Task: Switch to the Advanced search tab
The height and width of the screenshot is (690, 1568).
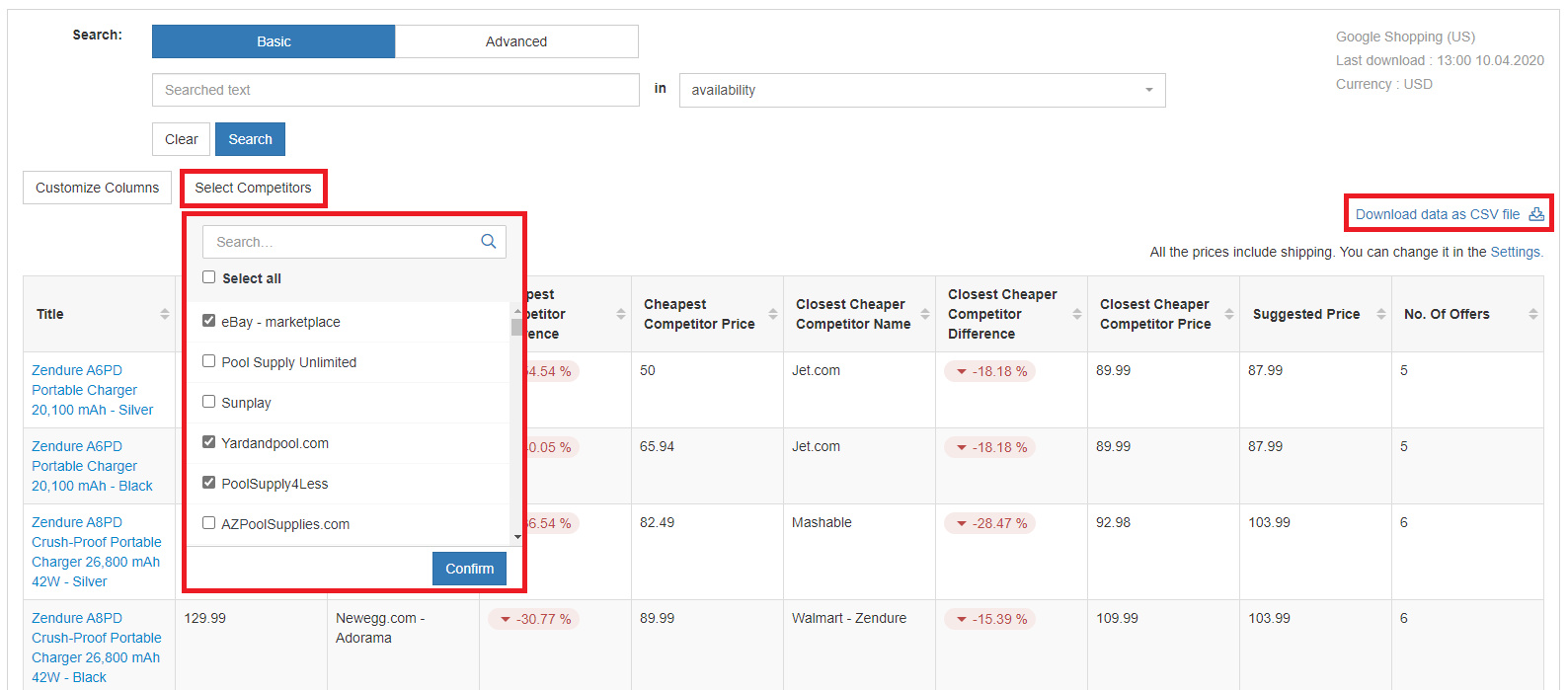Action: tap(515, 41)
